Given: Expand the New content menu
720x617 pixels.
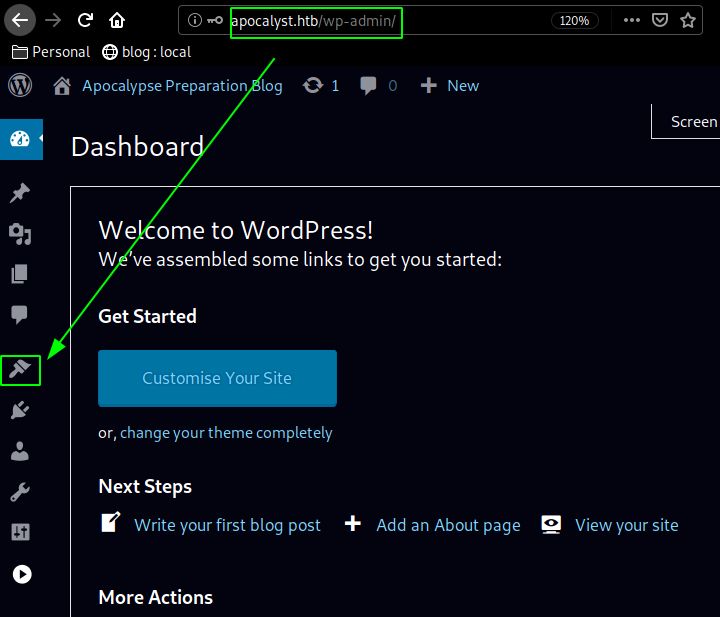Looking at the screenshot, I should click(449, 86).
